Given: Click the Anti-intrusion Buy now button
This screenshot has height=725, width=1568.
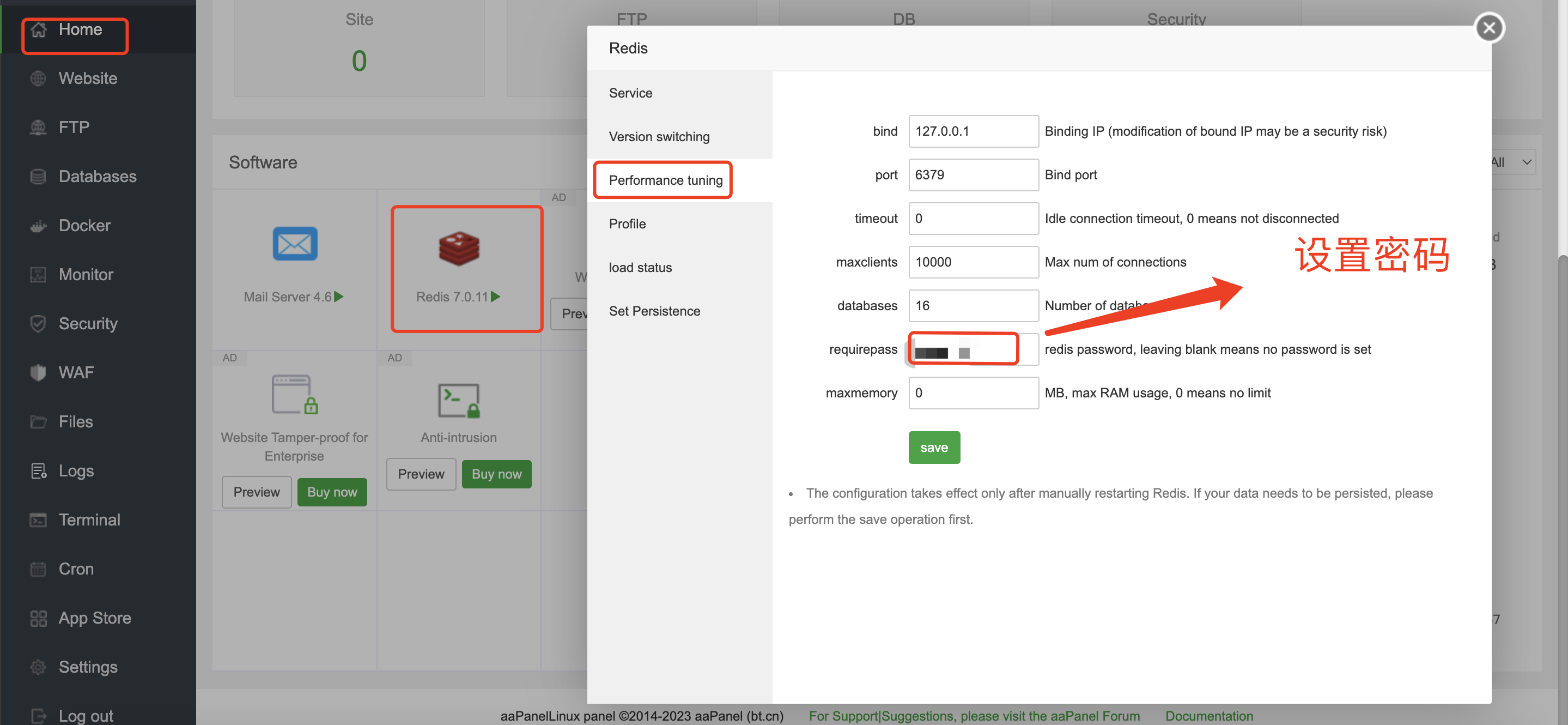Looking at the screenshot, I should coord(496,474).
